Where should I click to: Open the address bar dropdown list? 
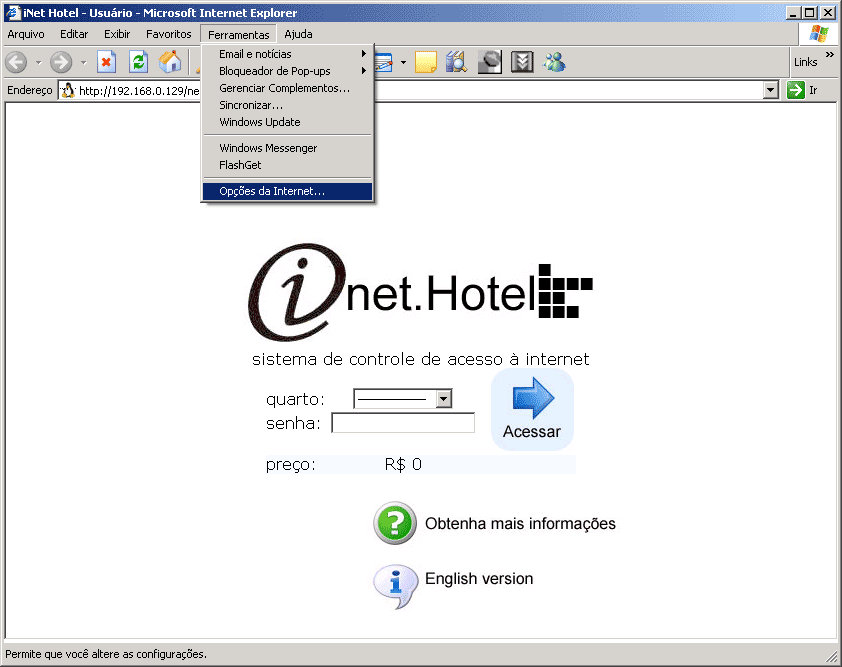pyautogui.click(x=771, y=90)
